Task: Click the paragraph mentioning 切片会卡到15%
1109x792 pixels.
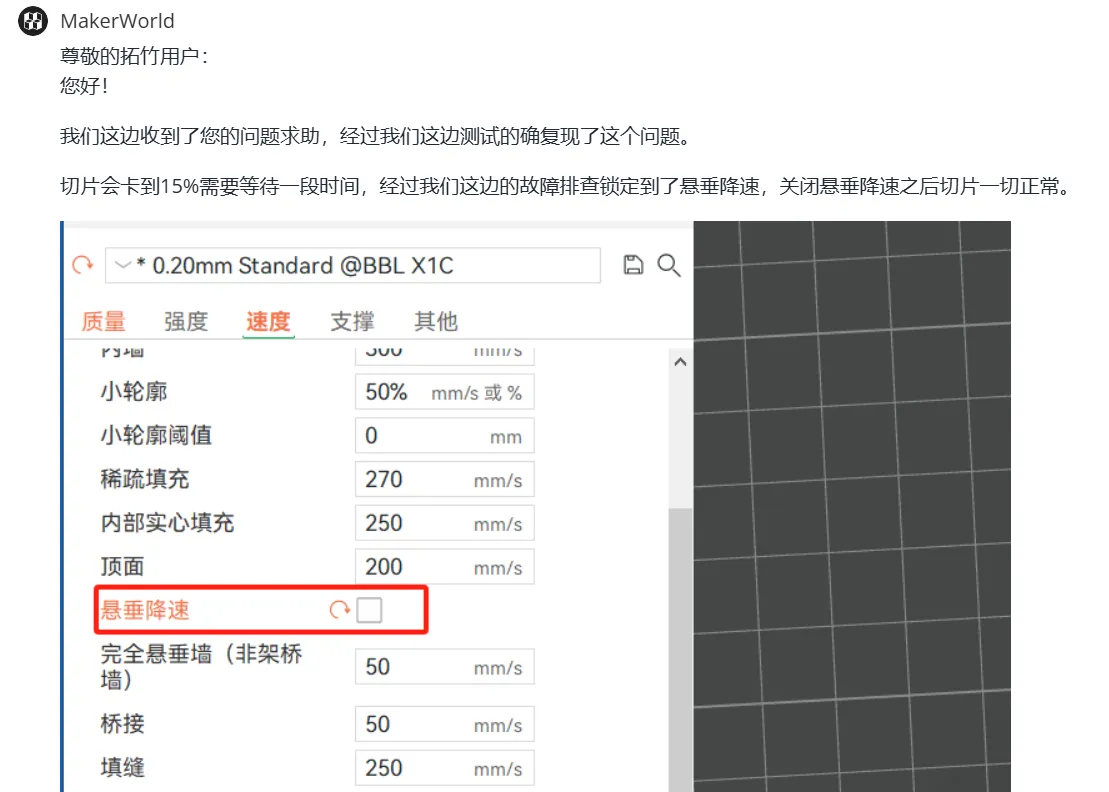Action: (x=567, y=187)
